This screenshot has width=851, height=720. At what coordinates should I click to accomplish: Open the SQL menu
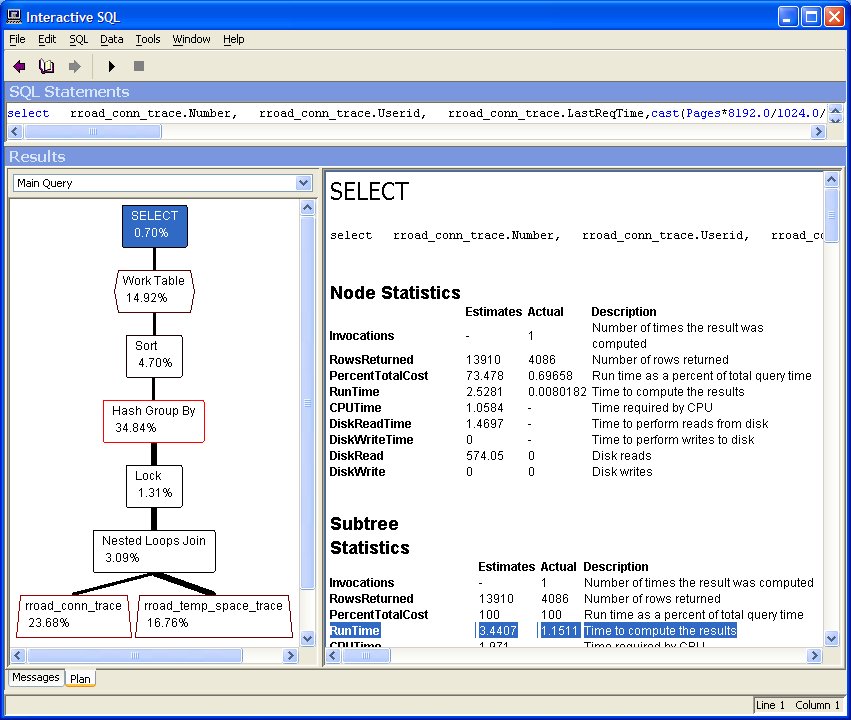click(x=78, y=40)
